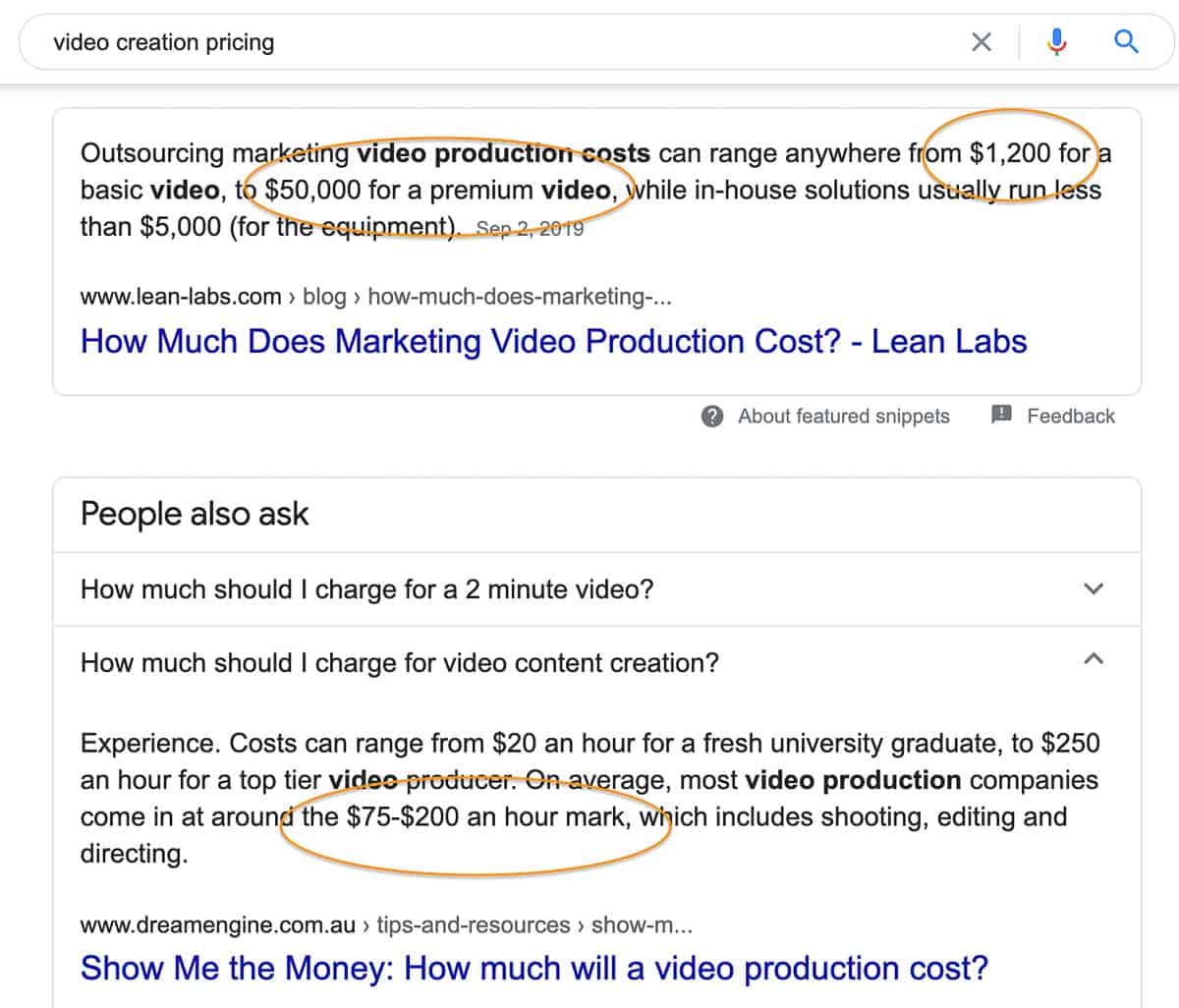This screenshot has height=1008, width=1179.
Task: Click the question mark icon near featured snippets
Action: 712,416
